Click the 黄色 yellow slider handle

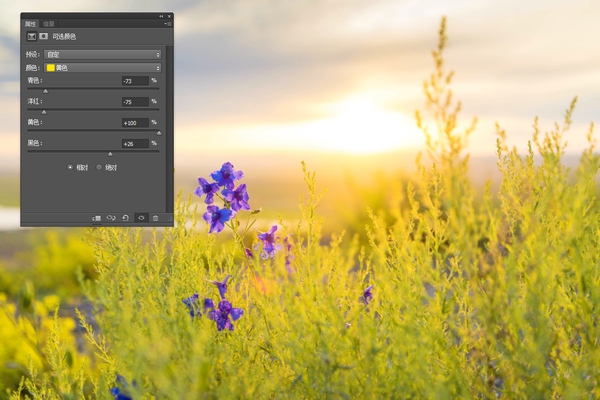pos(159,133)
